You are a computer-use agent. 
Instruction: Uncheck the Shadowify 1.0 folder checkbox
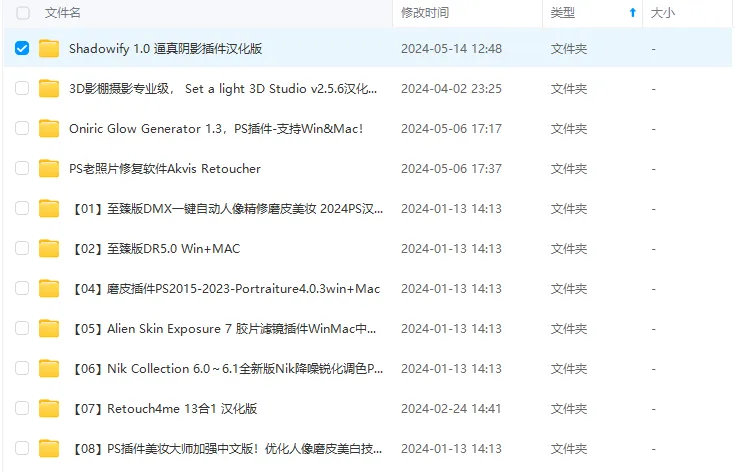pyautogui.click(x=22, y=48)
